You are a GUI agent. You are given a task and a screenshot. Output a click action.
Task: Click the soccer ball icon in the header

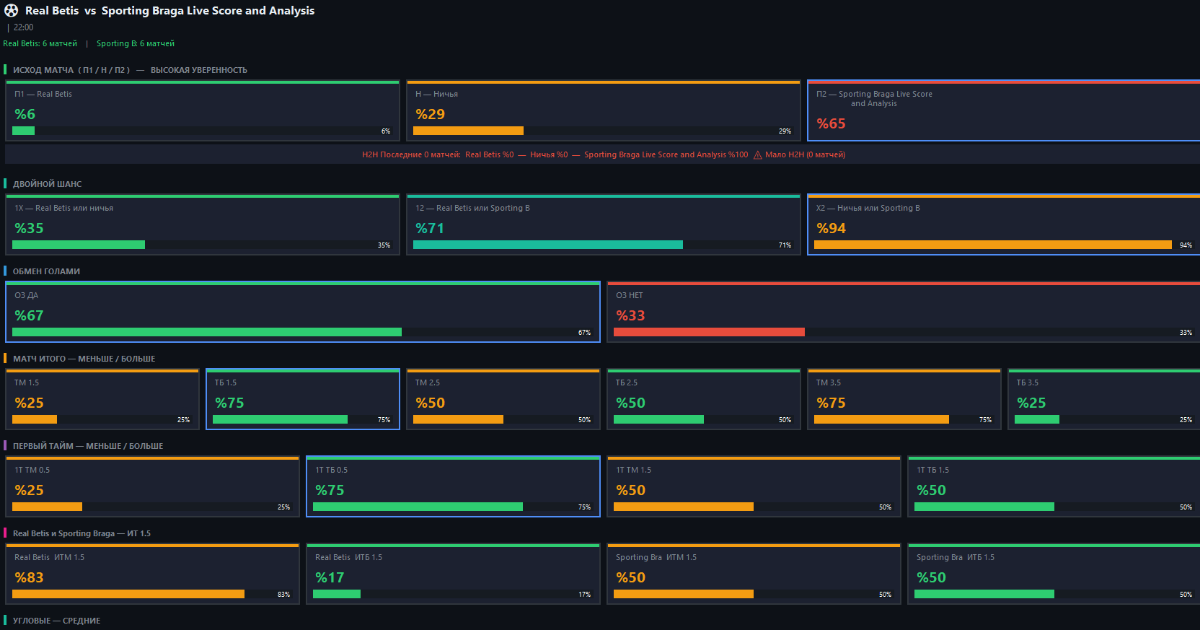[x=12, y=11]
